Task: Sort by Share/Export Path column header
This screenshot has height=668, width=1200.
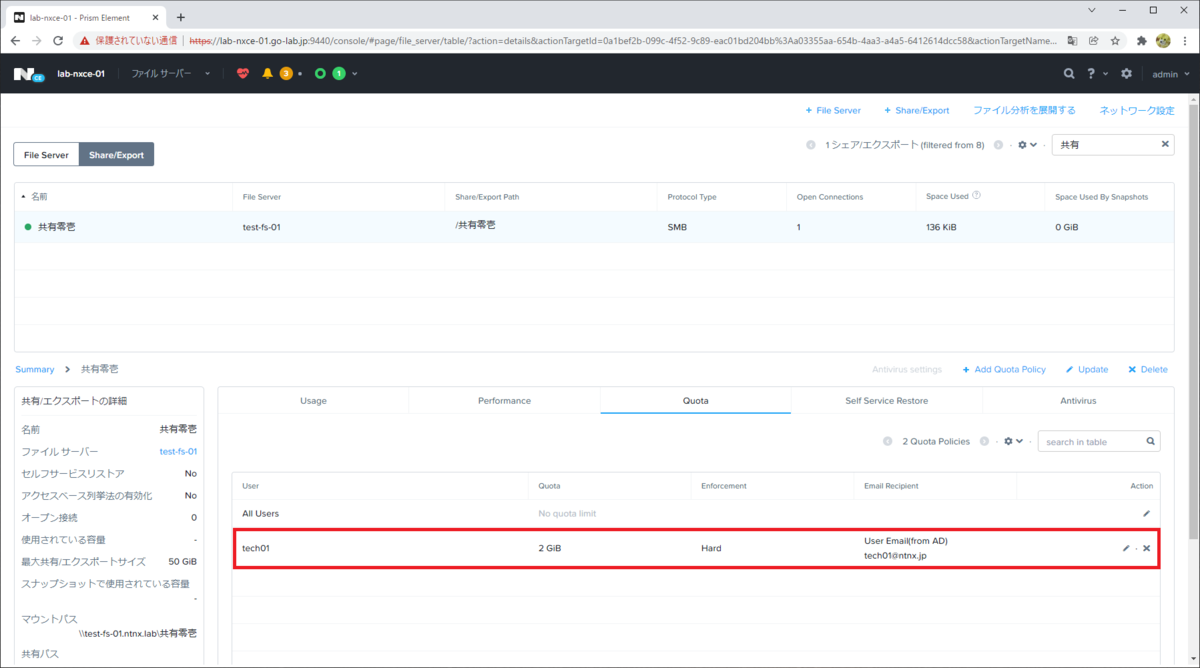Action: coord(487,197)
